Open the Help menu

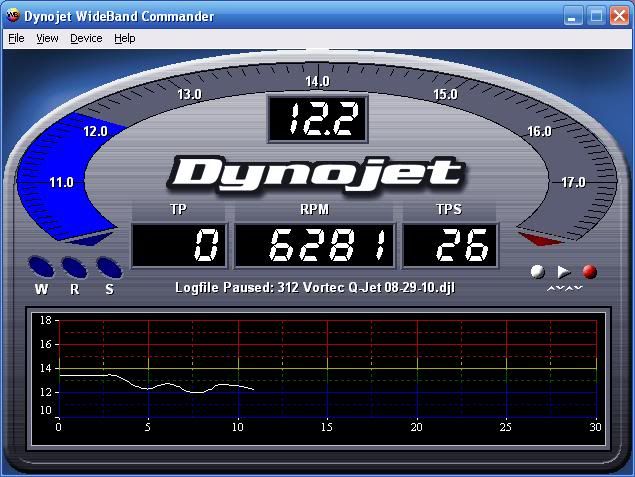pyautogui.click(x=125, y=38)
